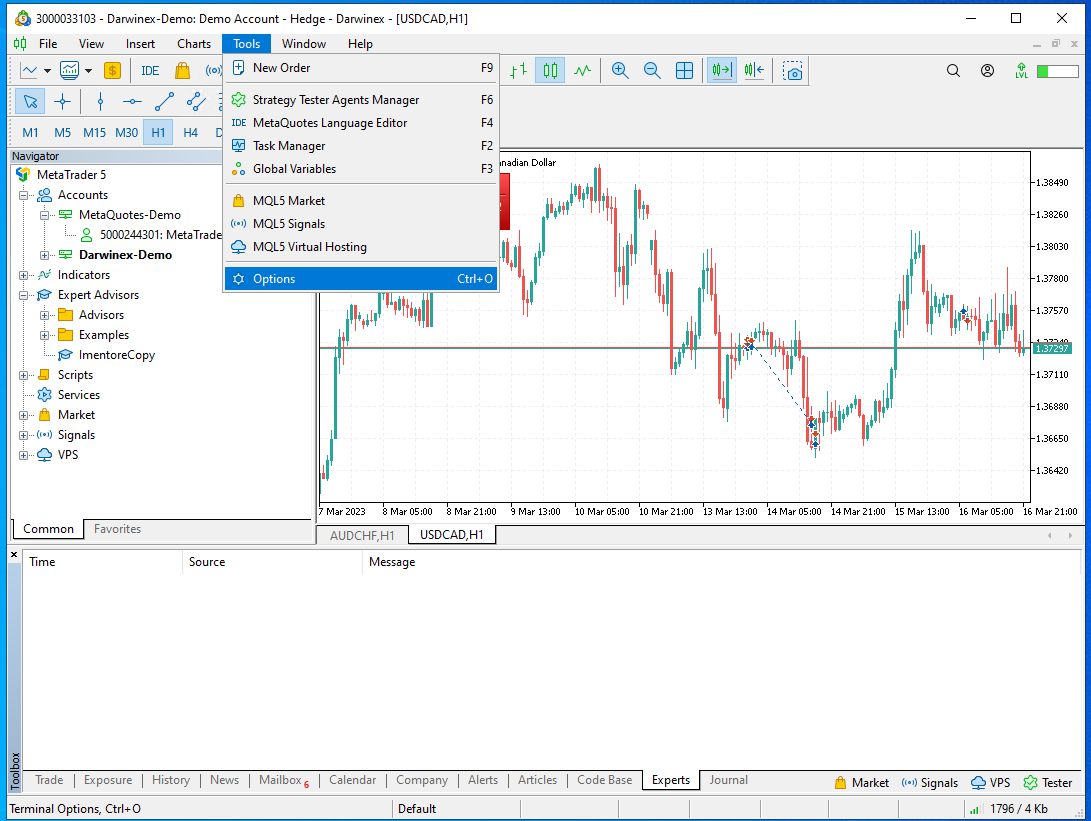Expand the Indicators tree node

point(24,276)
